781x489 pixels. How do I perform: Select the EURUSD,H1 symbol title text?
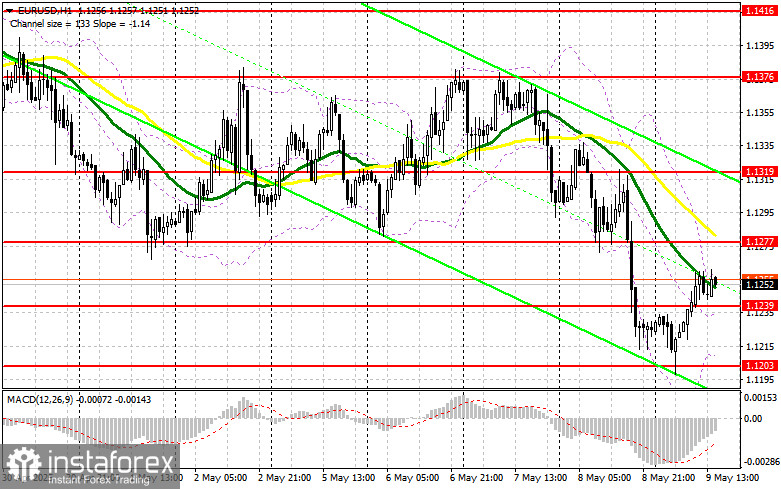pos(44,10)
